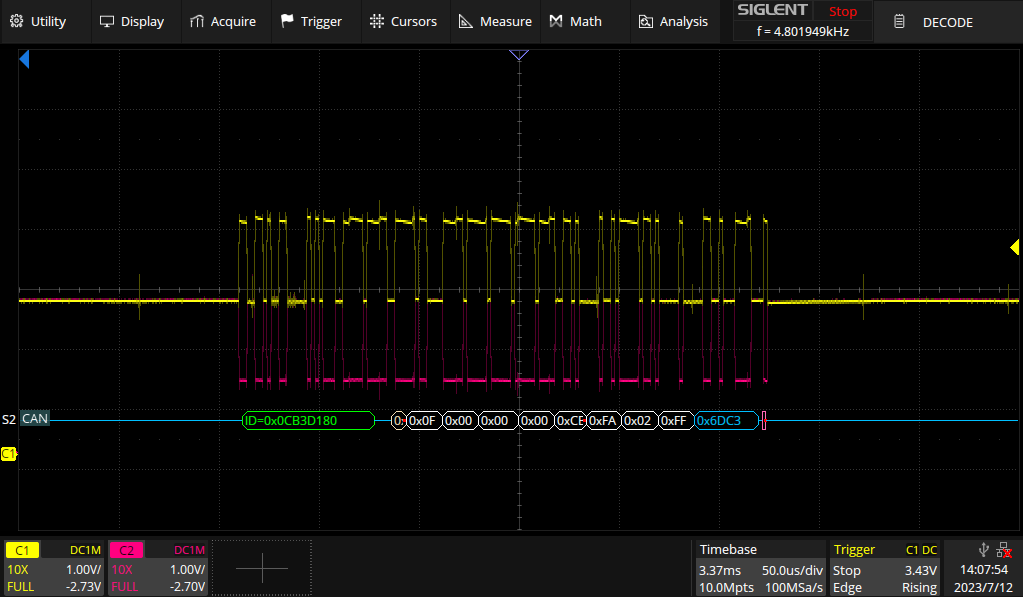Toggle channel C1 on or off
The image size is (1023, 597).
tap(22, 549)
